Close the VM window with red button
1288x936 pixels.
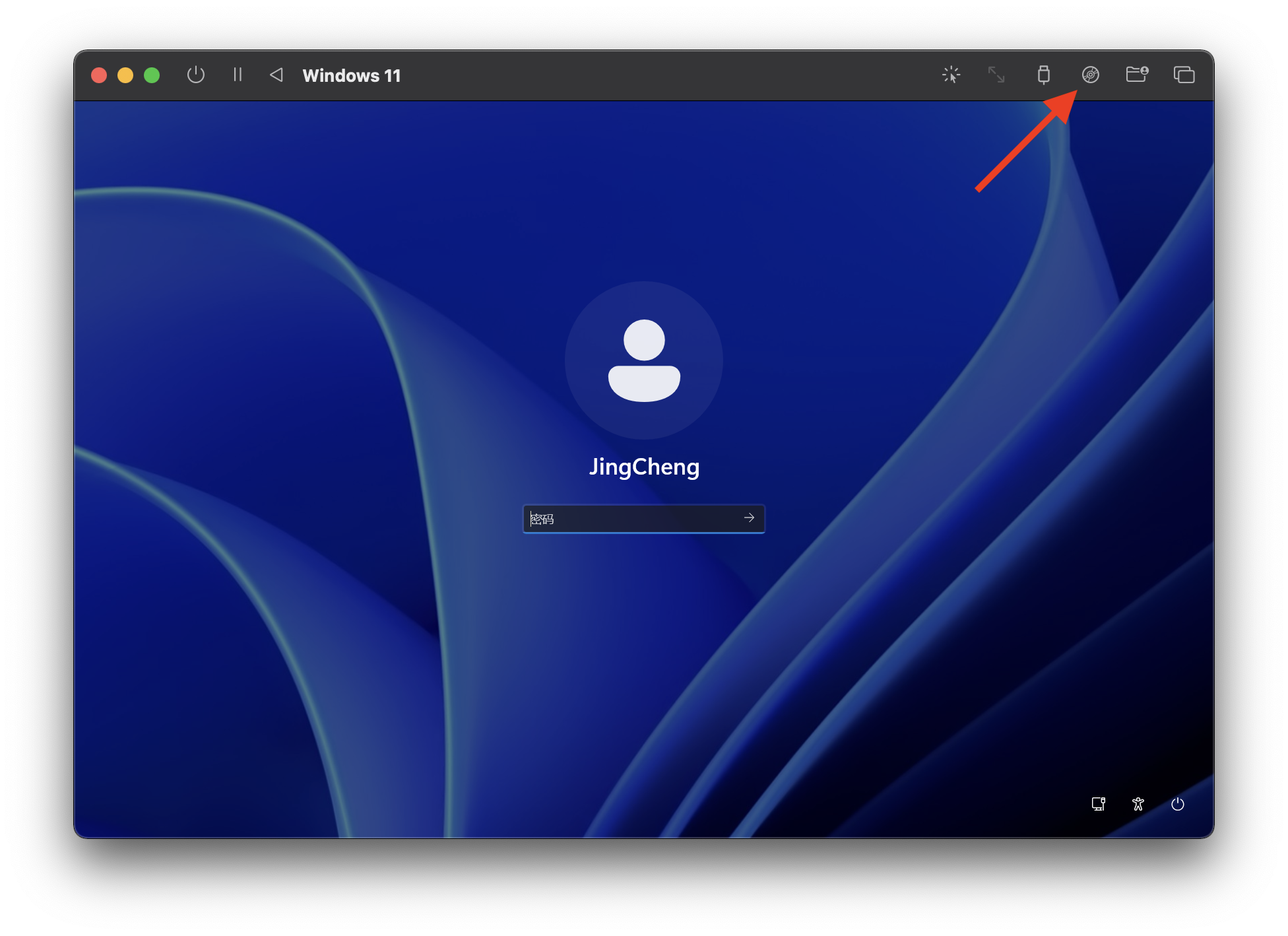99,75
